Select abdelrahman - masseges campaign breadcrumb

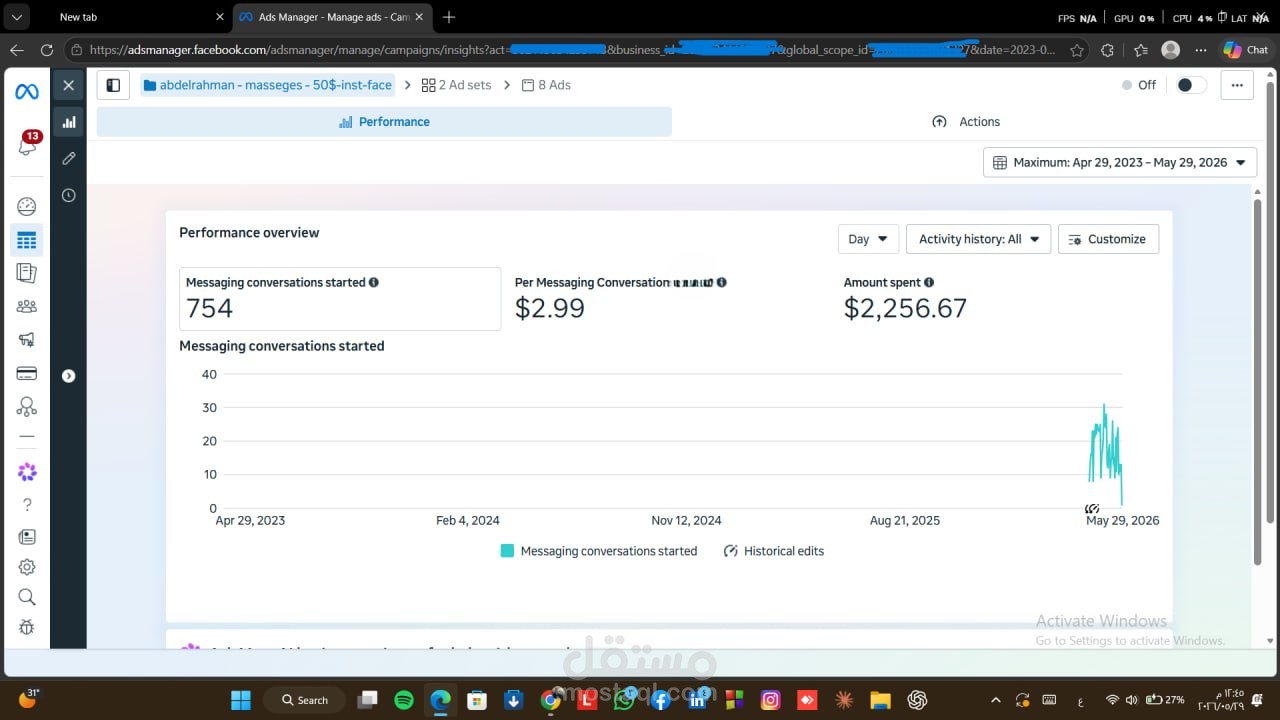(267, 85)
